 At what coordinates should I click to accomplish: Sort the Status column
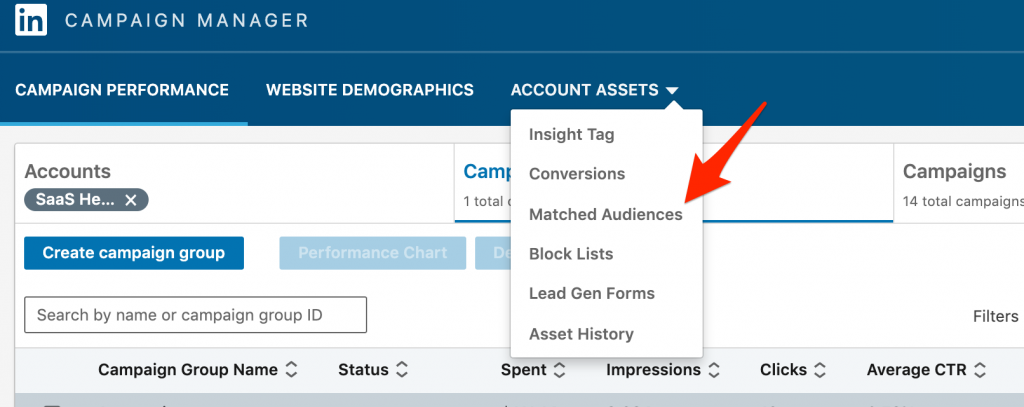click(373, 370)
